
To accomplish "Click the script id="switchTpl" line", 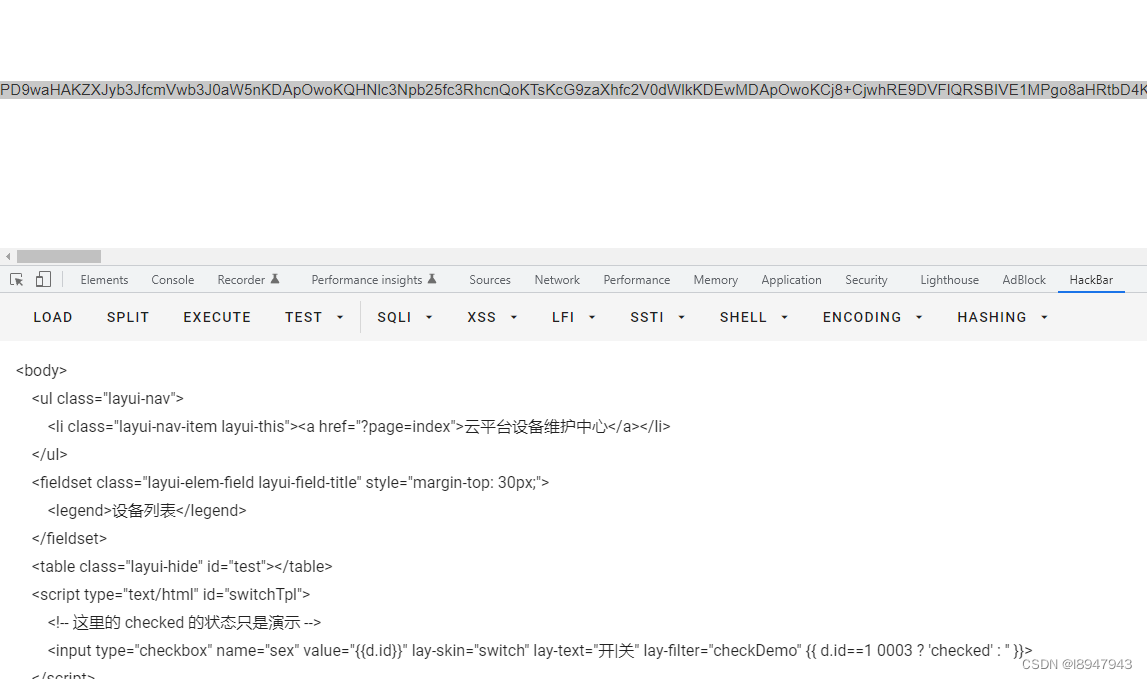I will pyautogui.click(x=171, y=595).
